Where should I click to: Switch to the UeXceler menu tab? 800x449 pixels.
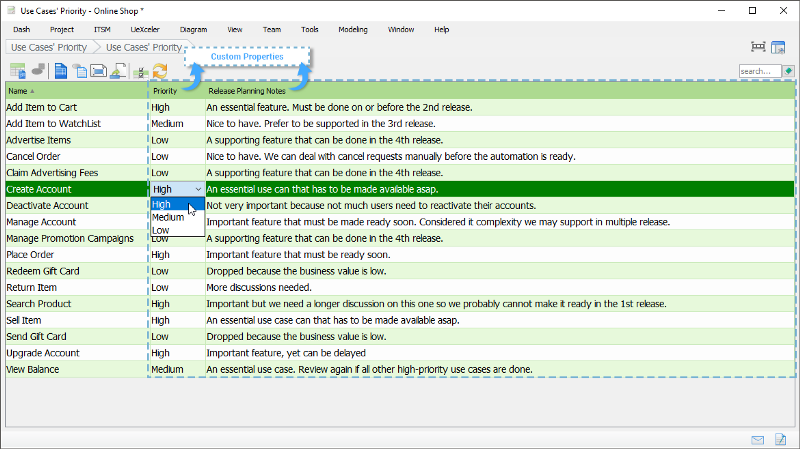pyautogui.click(x=145, y=30)
